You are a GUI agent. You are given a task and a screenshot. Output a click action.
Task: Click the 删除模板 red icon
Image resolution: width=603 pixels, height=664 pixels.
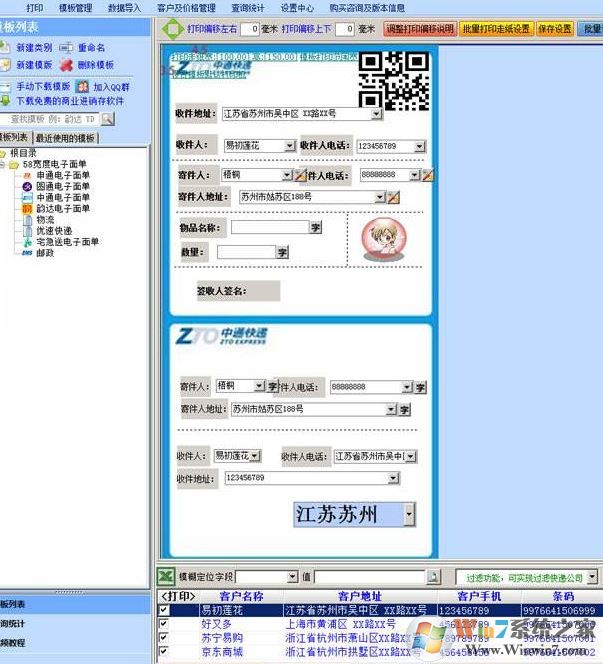66,65
